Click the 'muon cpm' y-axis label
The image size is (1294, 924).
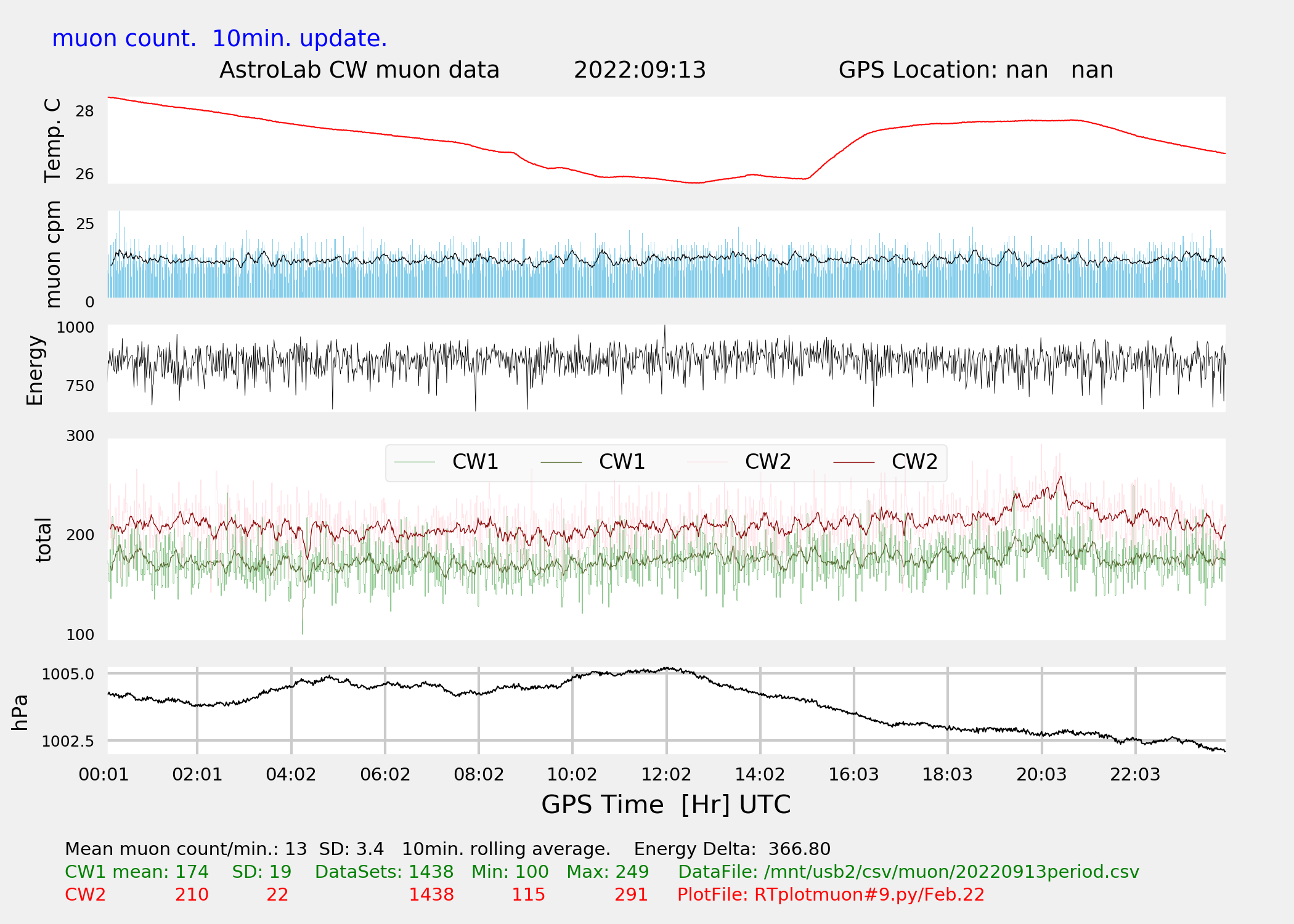53,254
